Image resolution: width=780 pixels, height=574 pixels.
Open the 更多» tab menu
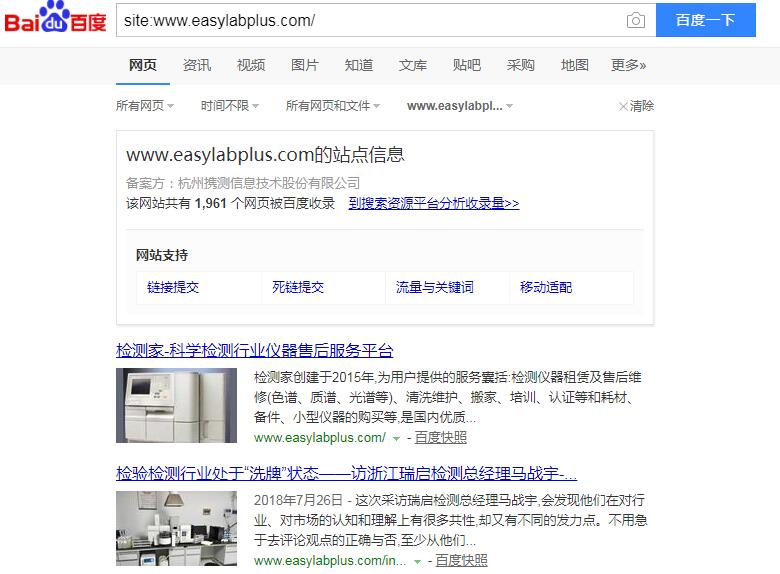(628, 65)
